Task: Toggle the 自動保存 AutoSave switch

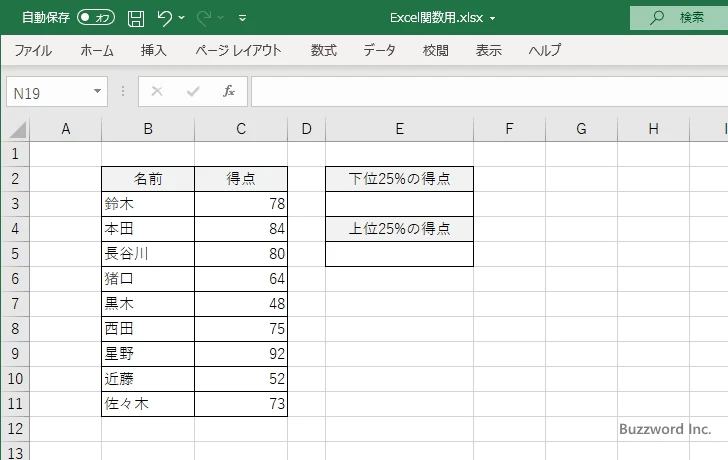Action: [x=96, y=18]
